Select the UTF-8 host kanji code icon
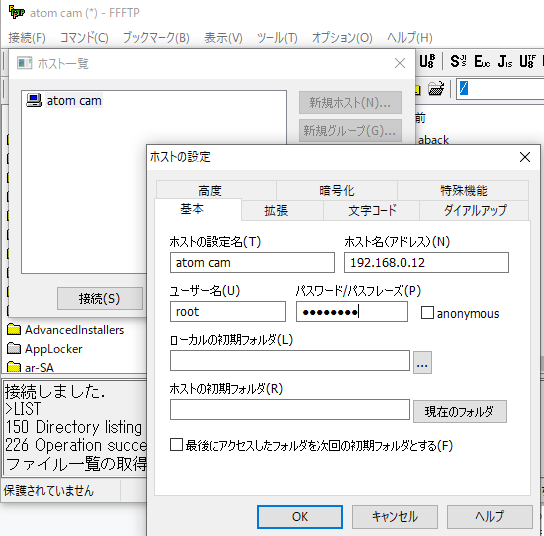The height and width of the screenshot is (536, 544). click(x=528, y=61)
